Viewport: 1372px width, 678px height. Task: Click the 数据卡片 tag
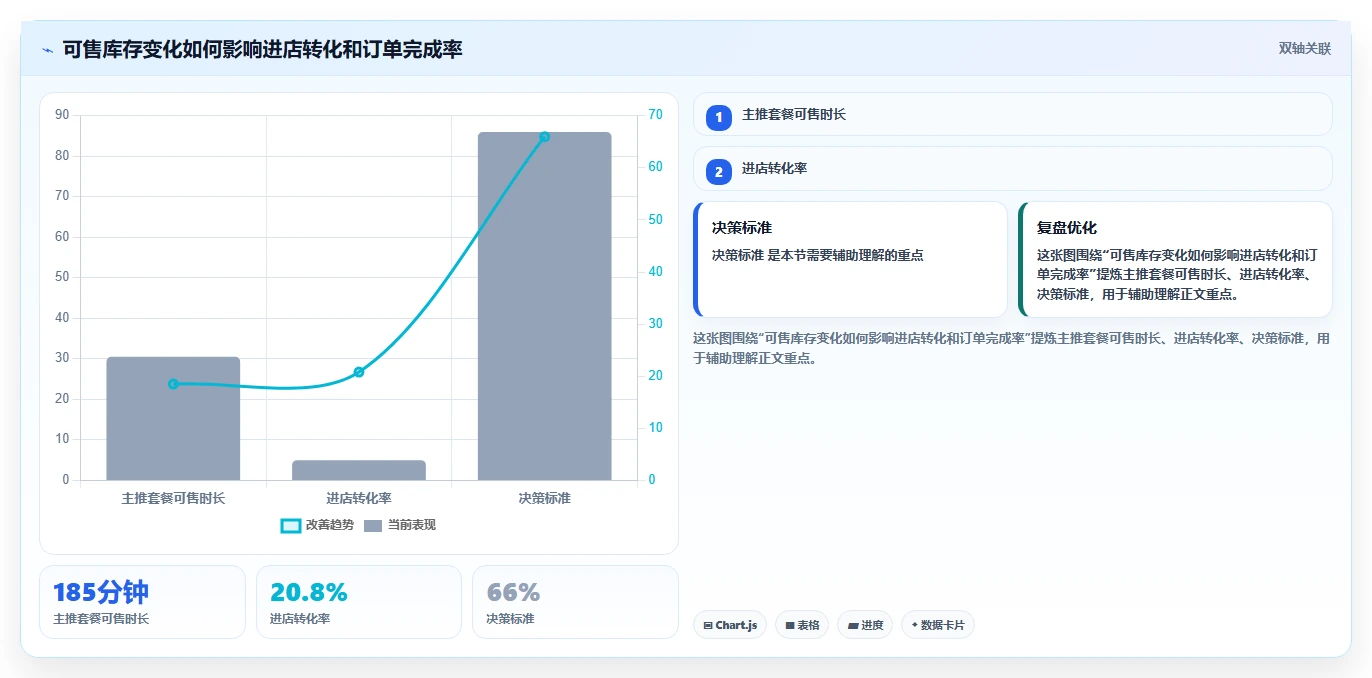[937, 625]
